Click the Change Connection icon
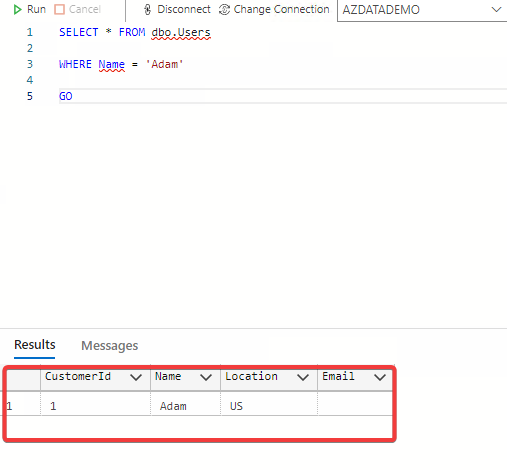Image resolution: width=507 pixels, height=470 pixels. pos(224,10)
